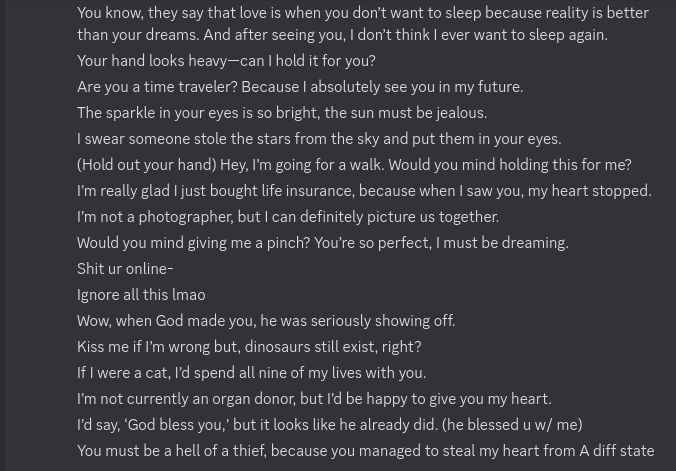Select the "If I were a cat" message
676x471 pixels.
(x=251, y=373)
